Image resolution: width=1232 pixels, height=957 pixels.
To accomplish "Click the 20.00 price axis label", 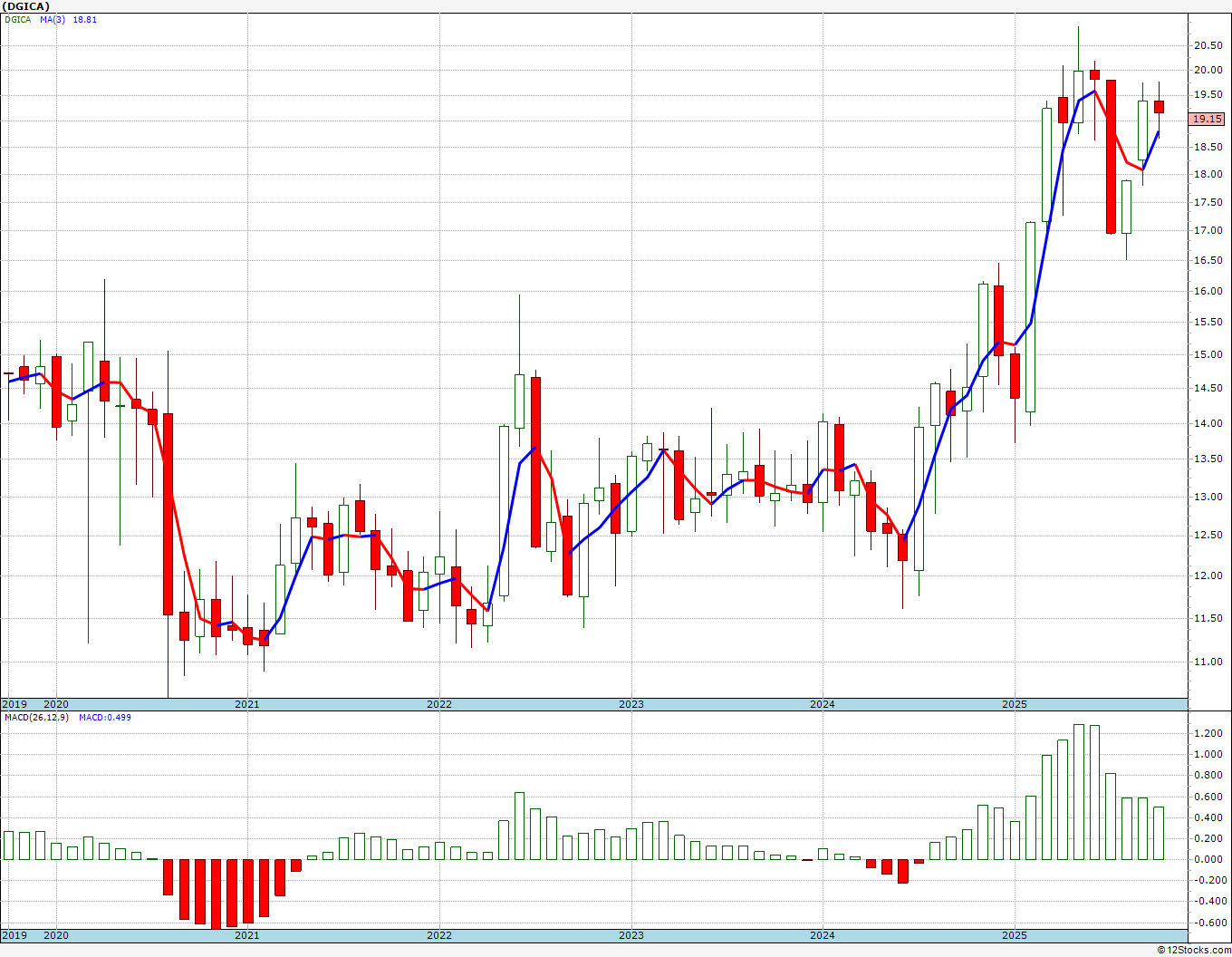I will [1208, 70].
